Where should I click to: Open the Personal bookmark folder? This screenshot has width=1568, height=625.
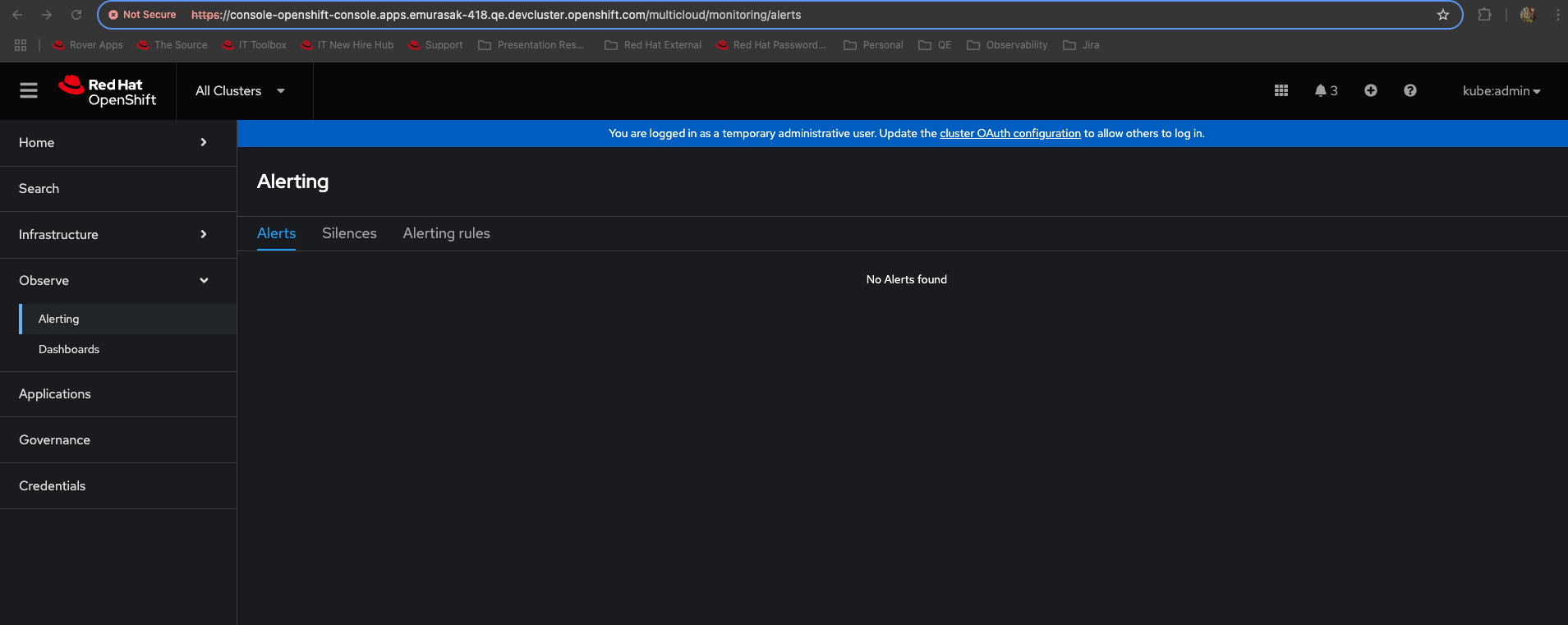point(873,45)
